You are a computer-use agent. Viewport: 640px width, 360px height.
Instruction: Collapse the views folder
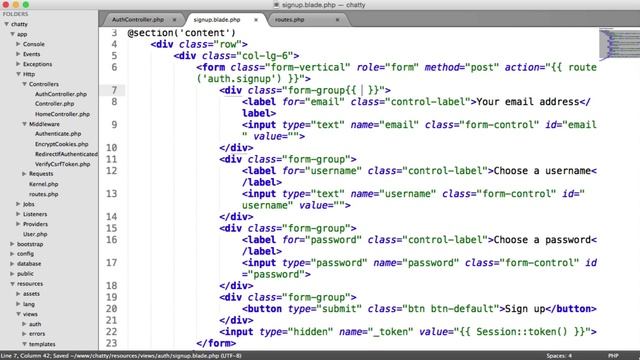(18, 314)
